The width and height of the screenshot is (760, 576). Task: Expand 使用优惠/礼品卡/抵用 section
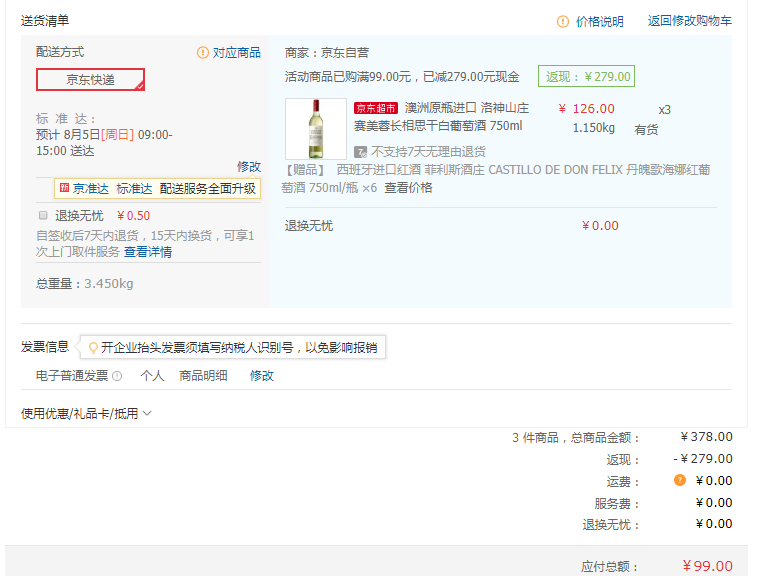(86, 414)
